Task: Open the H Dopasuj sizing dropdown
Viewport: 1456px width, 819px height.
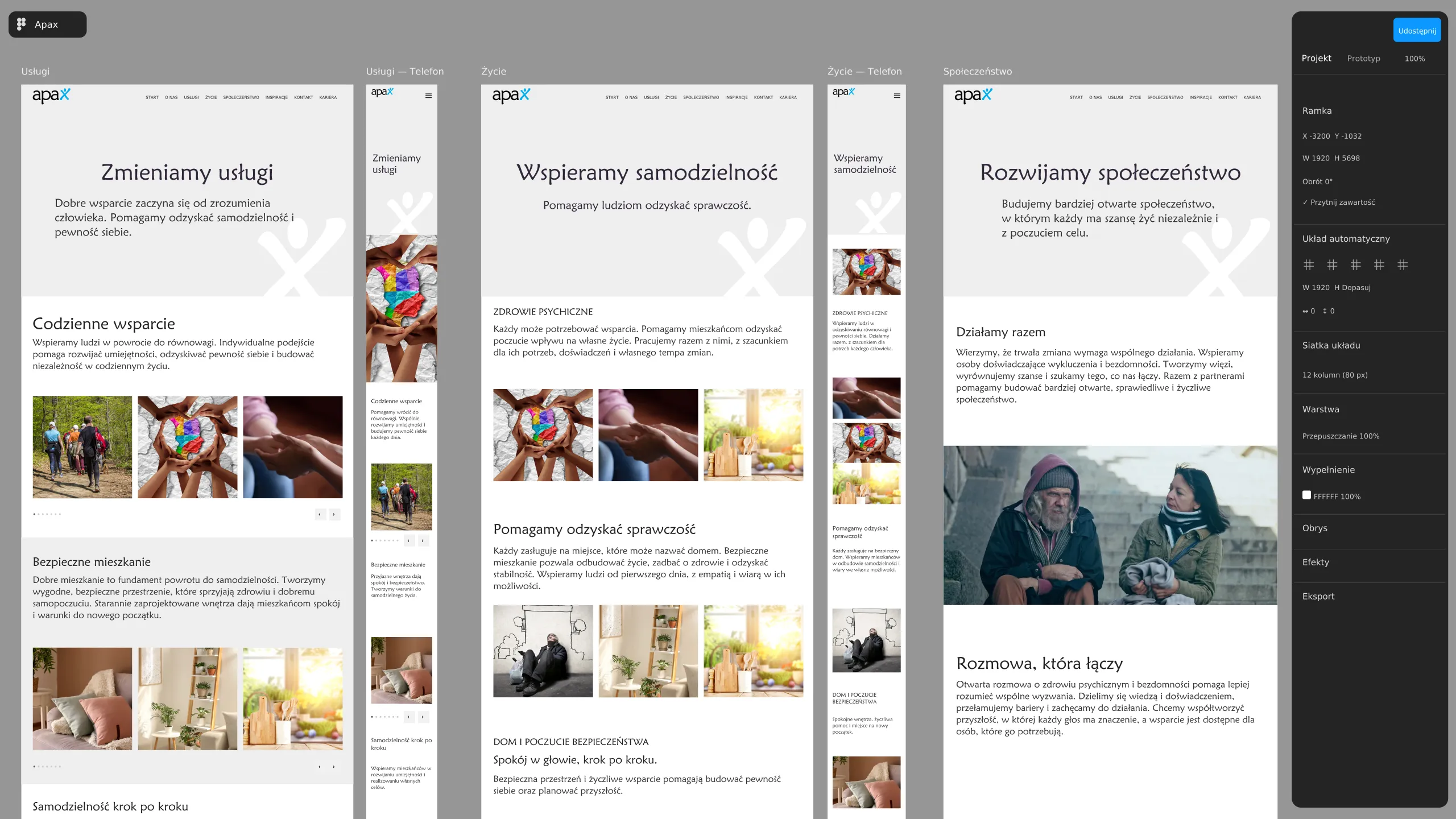Action: tap(1352, 288)
